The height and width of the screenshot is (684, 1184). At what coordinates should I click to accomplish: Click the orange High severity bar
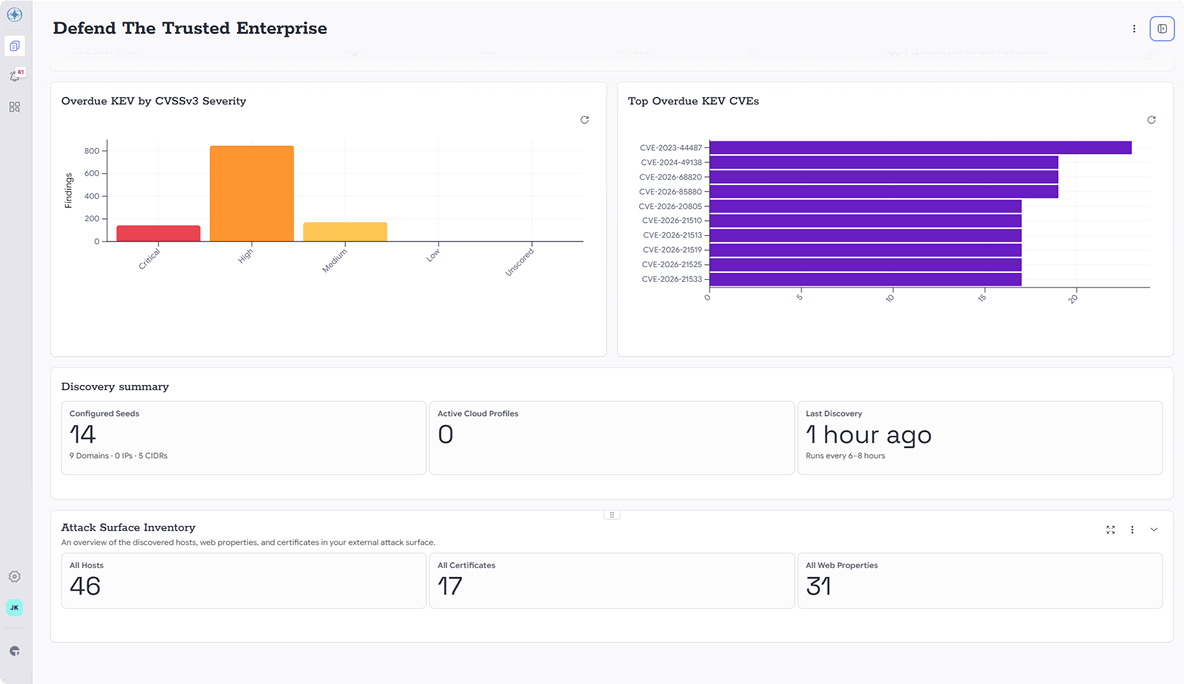click(x=252, y=193)
